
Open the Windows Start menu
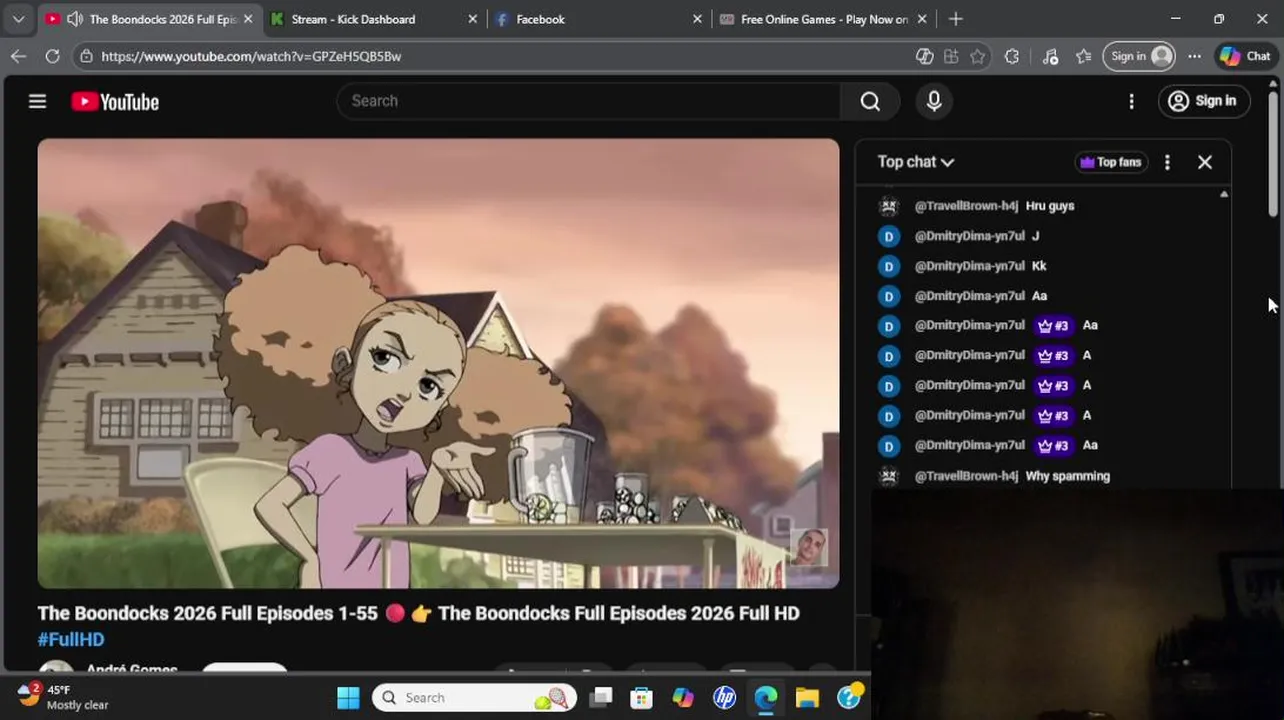348,698
